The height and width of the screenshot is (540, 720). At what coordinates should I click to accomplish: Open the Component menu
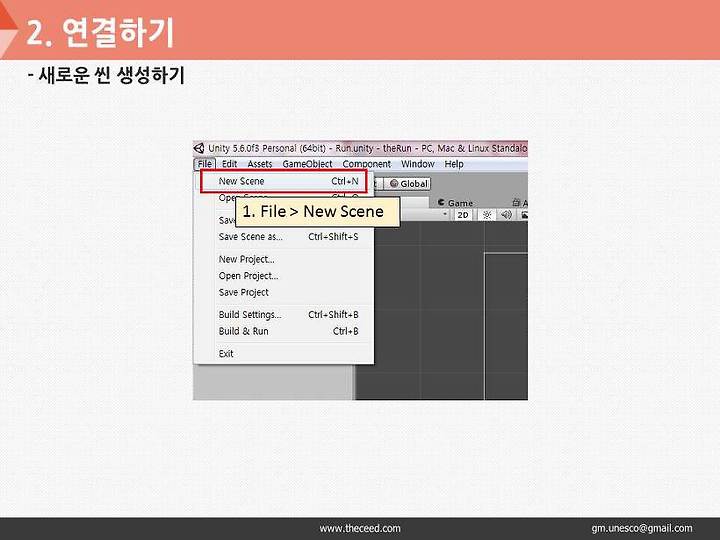tap(366, 164)
